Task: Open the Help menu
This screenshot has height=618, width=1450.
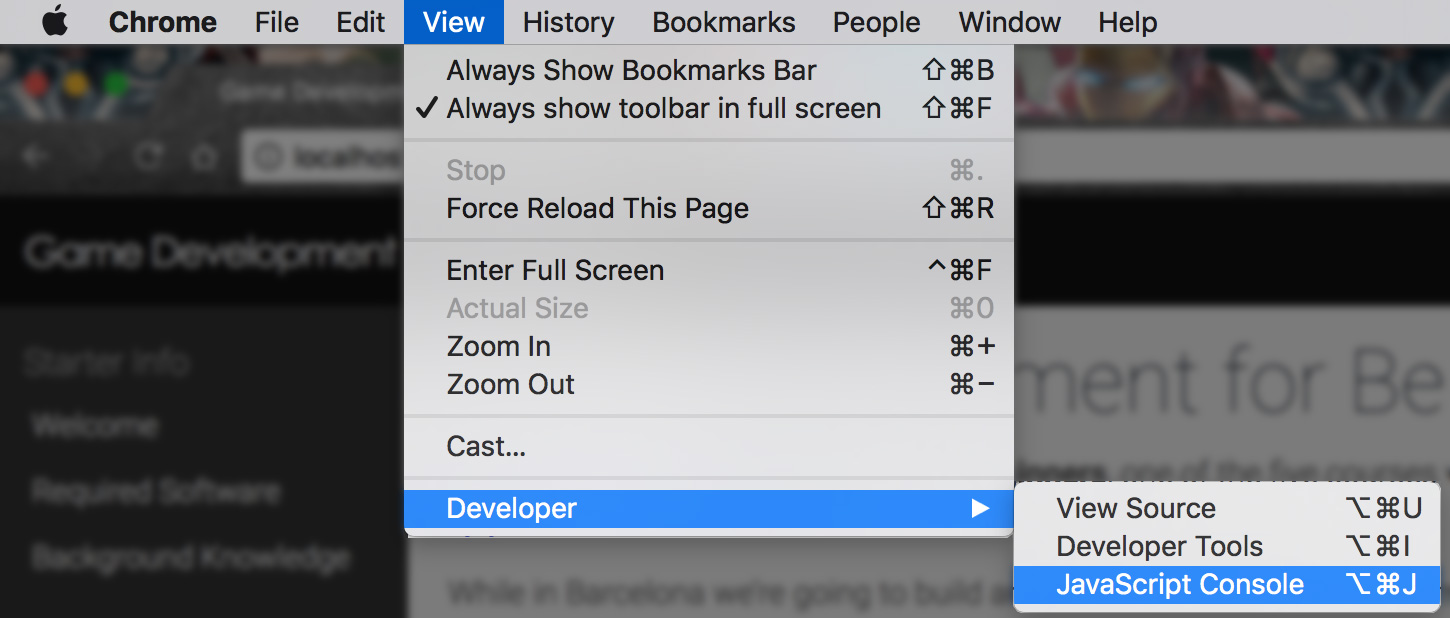Action: (1127, 22)
